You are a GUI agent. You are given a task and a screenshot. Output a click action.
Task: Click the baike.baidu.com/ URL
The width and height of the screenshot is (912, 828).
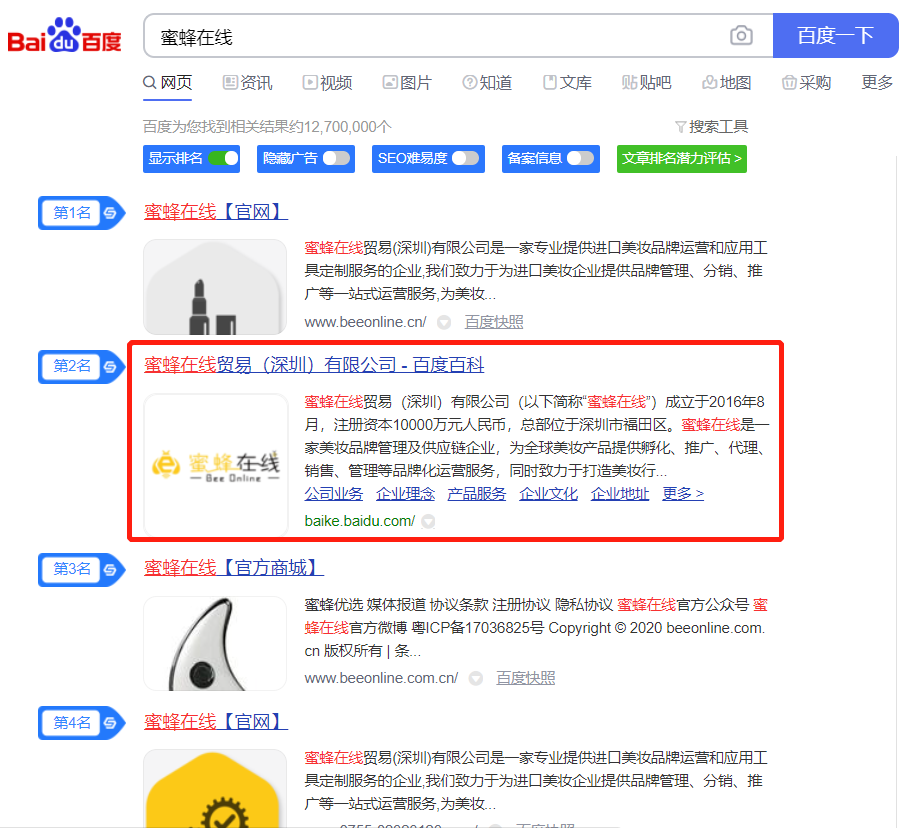[359, 521]
